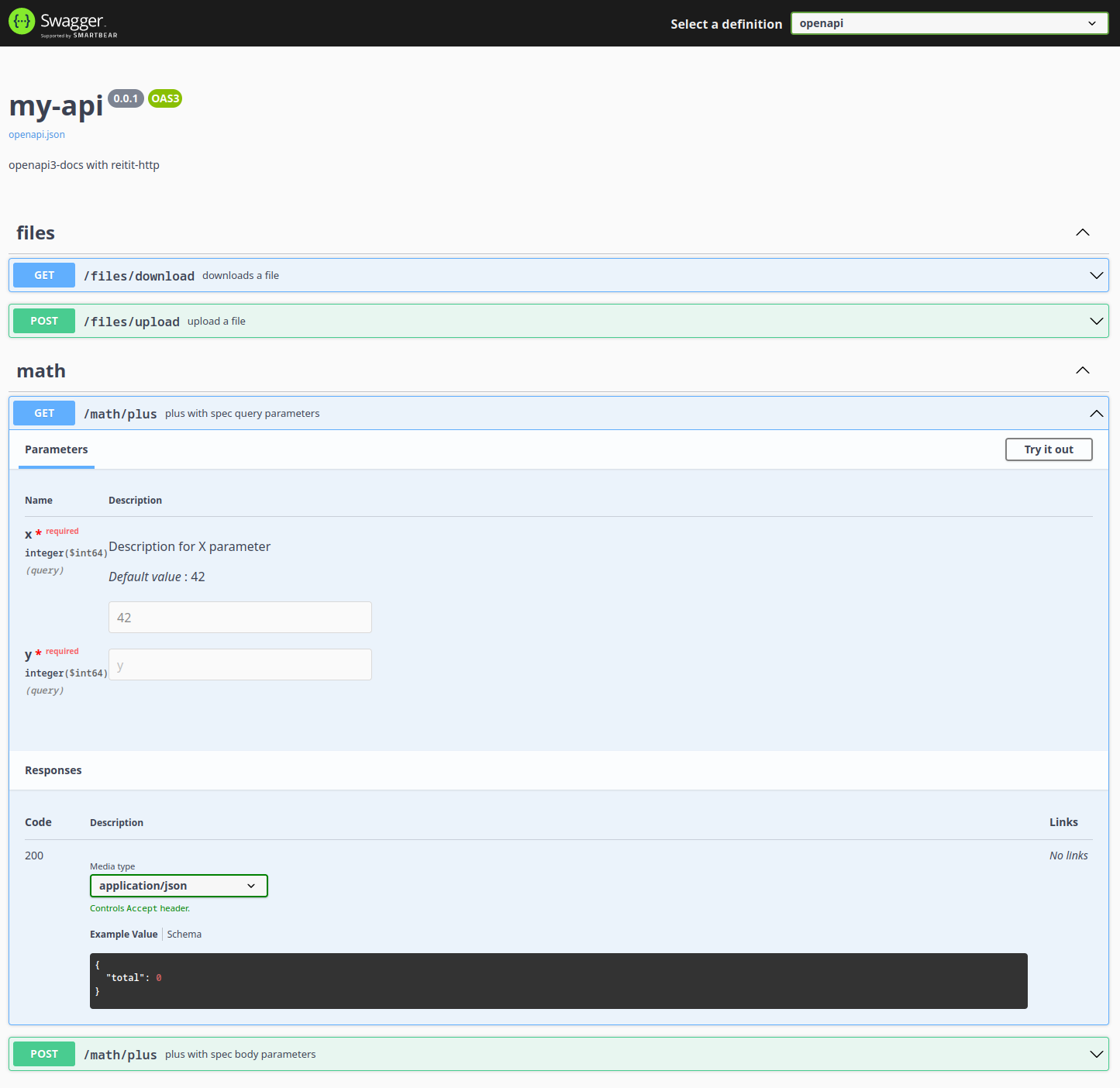Click the y parameter input field
Screen dimensions: 1120x1088
pos(240,665)
